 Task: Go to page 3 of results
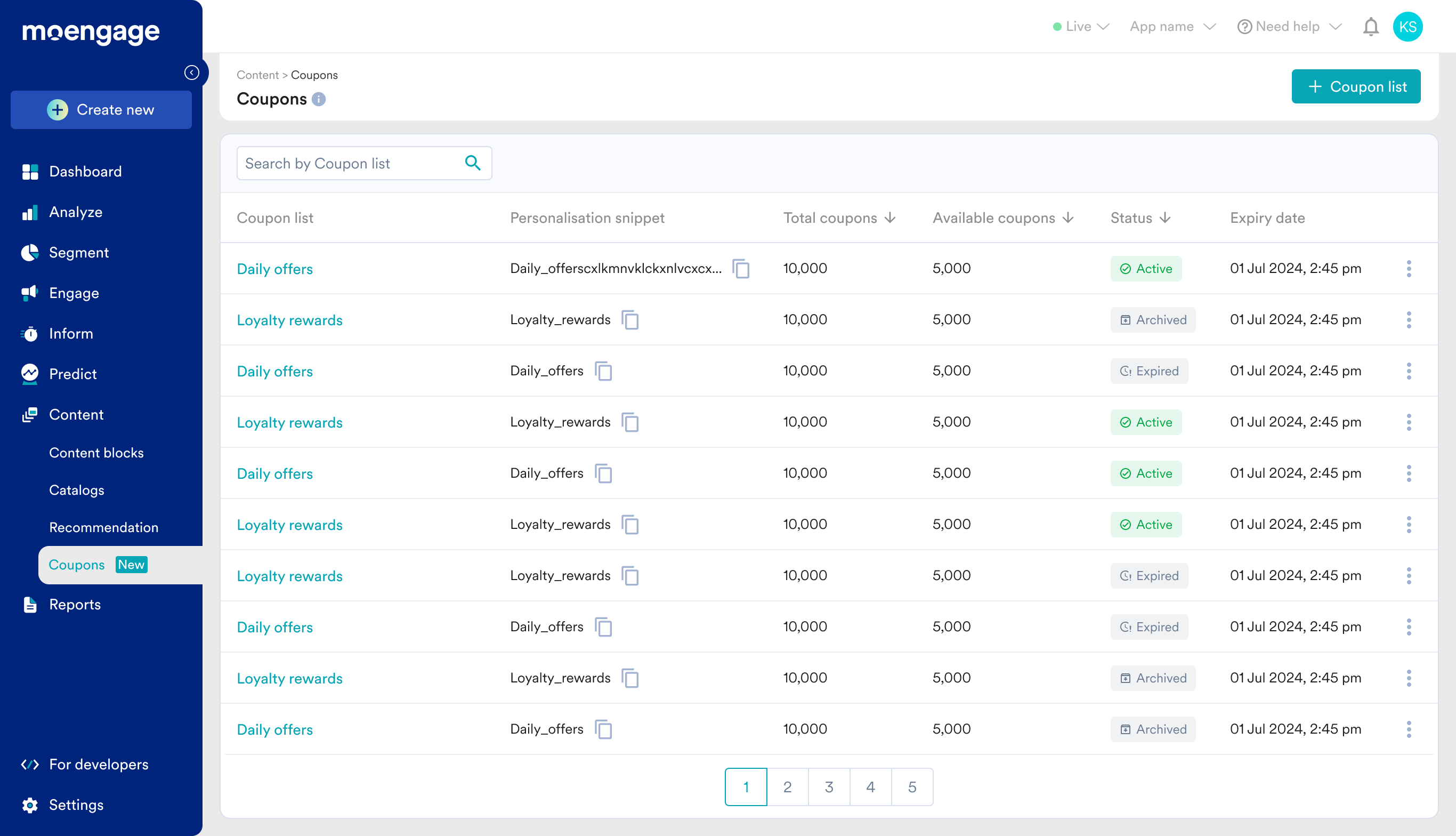click(x=829, y=786)
